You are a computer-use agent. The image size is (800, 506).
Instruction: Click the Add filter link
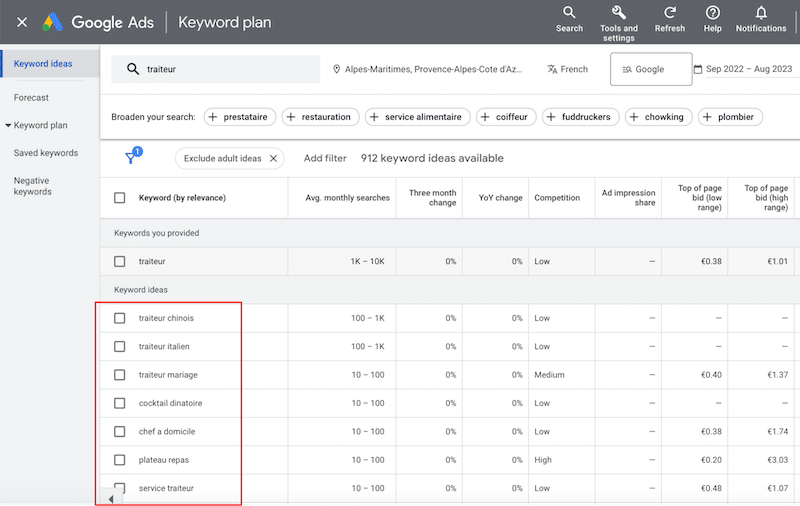(325, 158)
